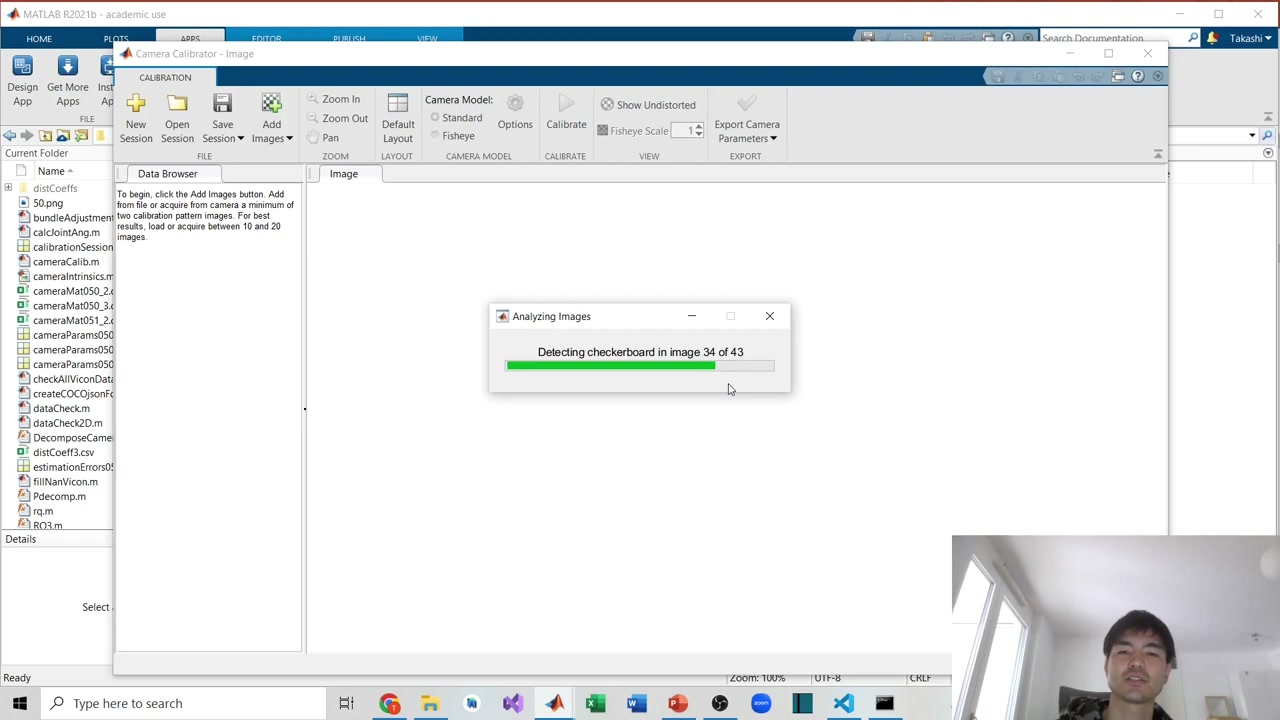Select fillNanVicon.m file
The width and height of the screenshot is (1280, 720).
65,482
